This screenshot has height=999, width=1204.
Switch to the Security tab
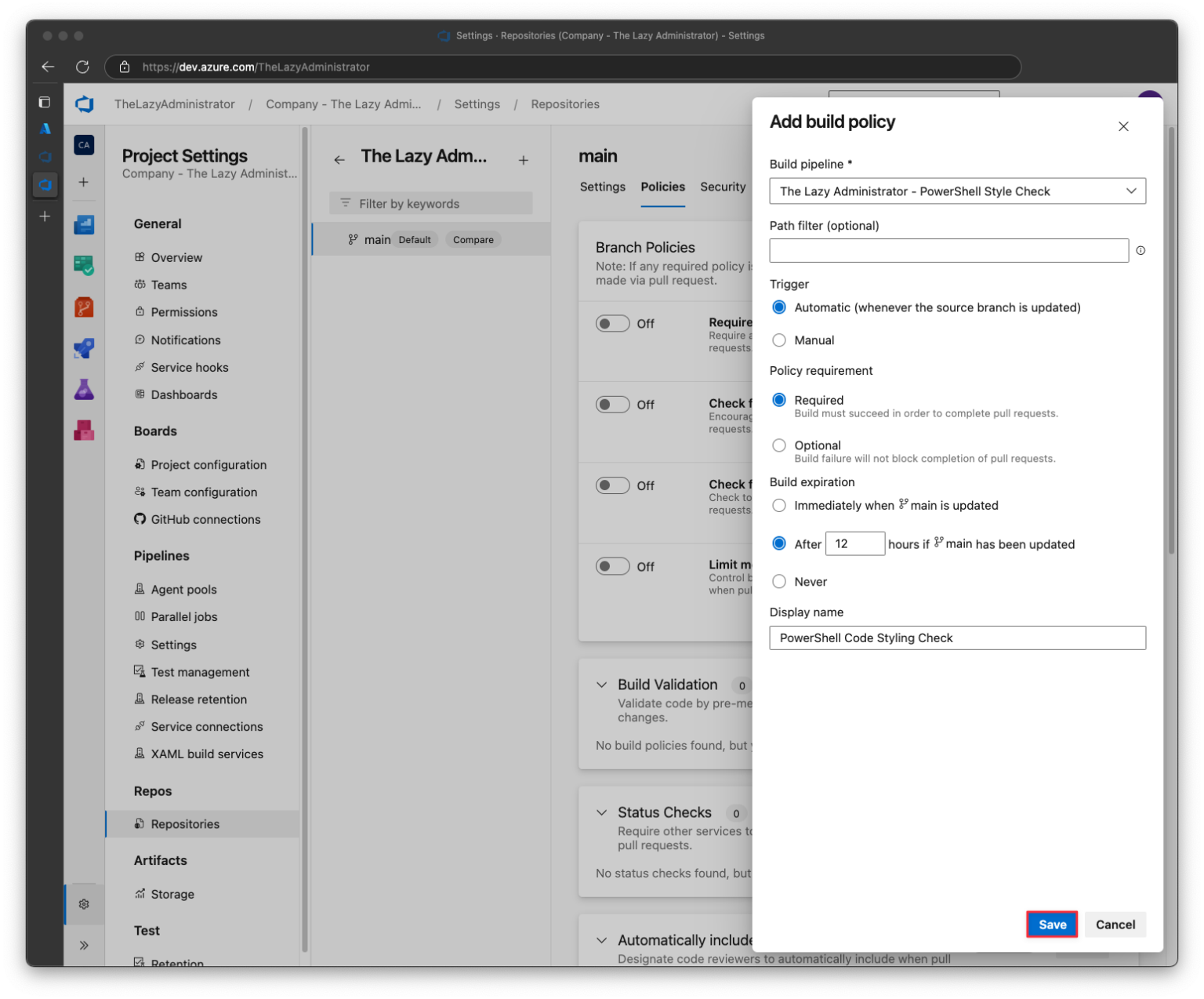723,187
